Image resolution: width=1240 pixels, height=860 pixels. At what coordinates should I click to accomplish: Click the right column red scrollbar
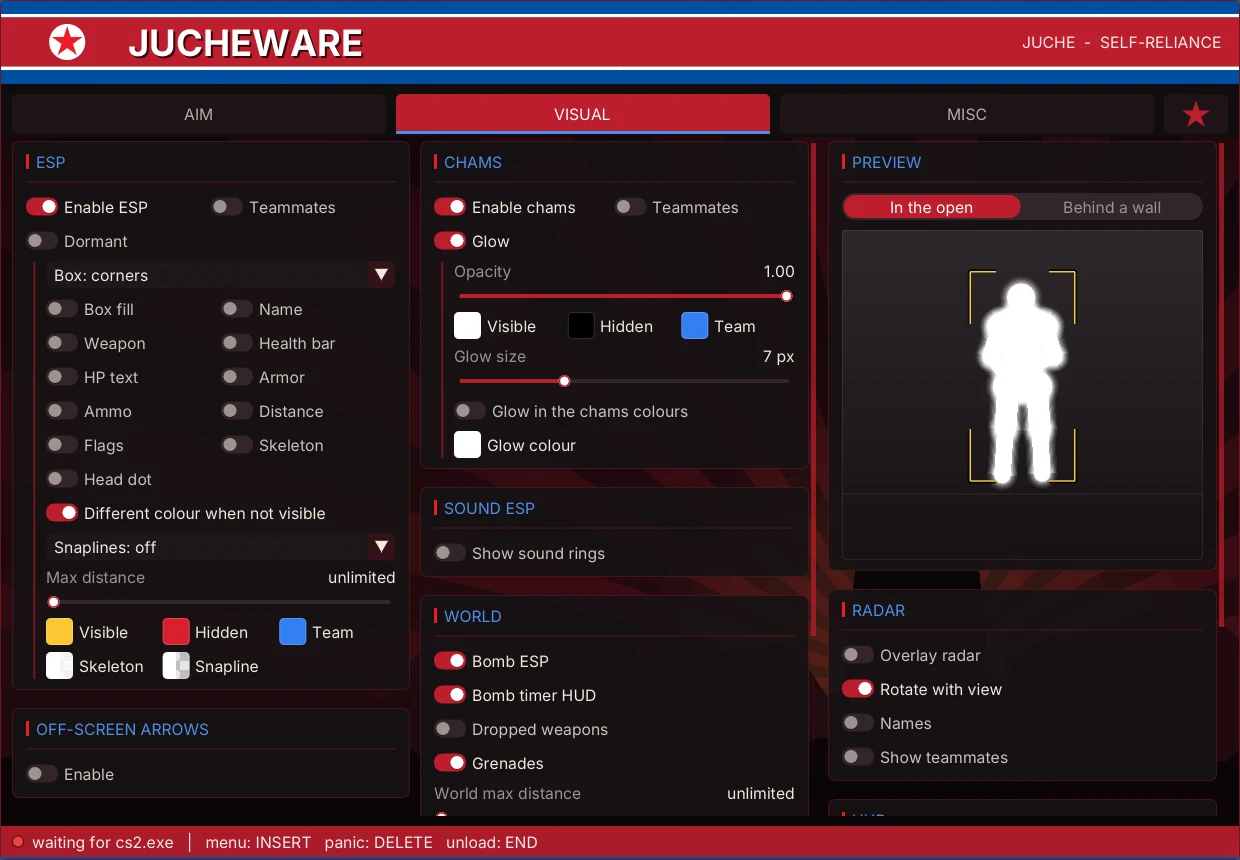click(x=1221, y=383)
